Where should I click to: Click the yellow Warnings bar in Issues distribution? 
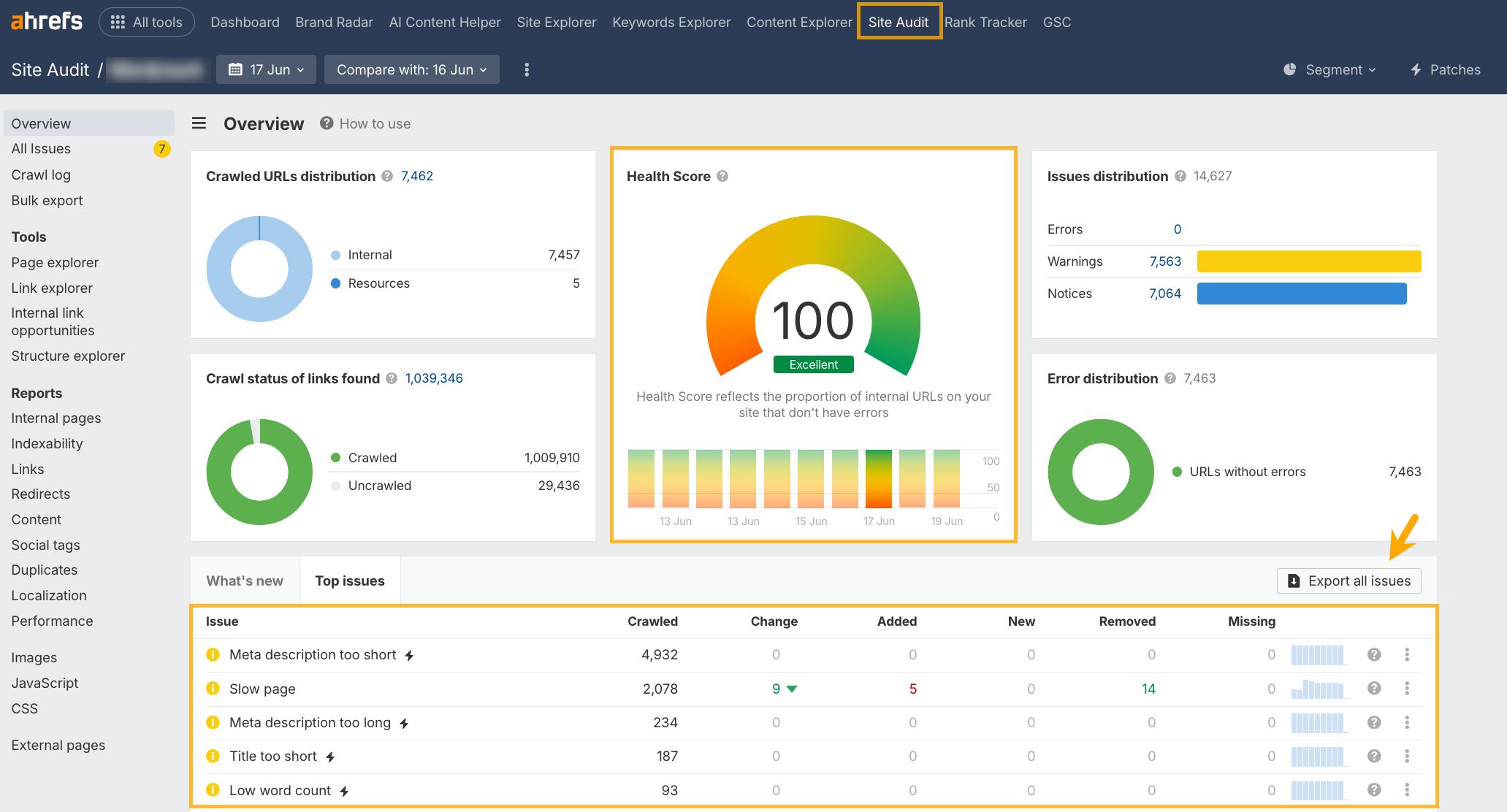[1308, 261]
